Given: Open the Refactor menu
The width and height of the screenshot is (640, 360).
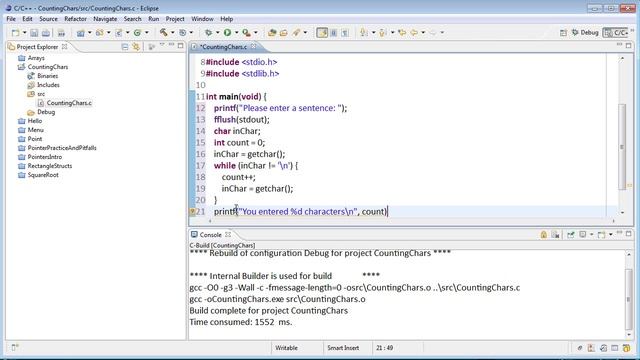Looking at the screenshot, I should tap(76, 19).
